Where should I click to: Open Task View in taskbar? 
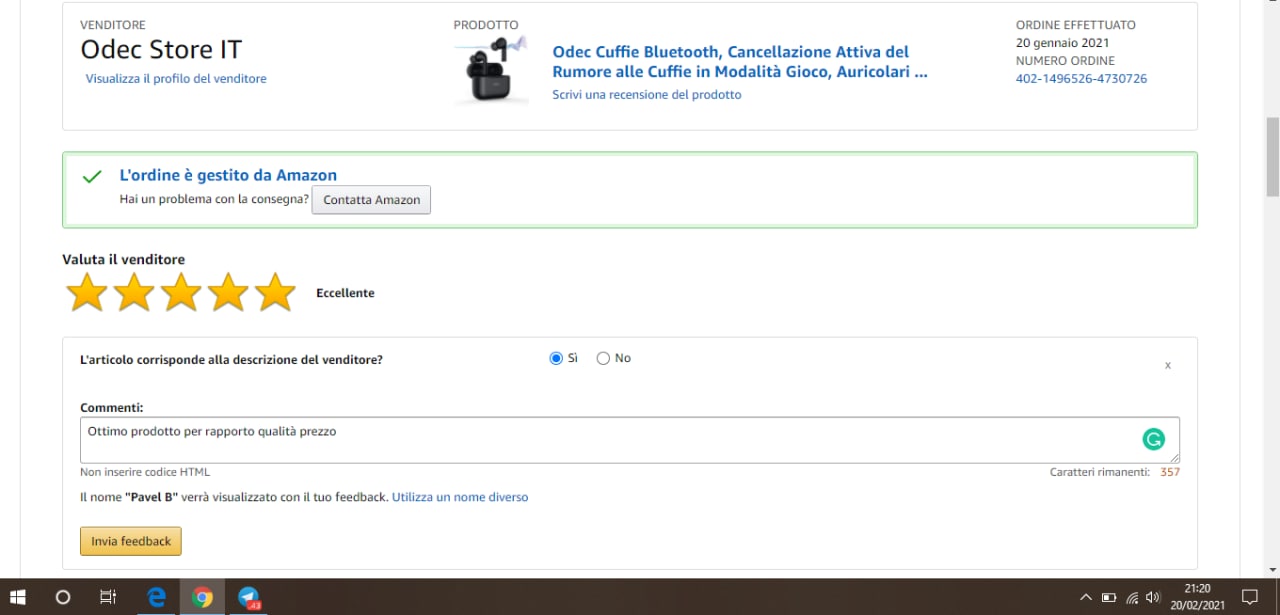[x=108, y=597]
